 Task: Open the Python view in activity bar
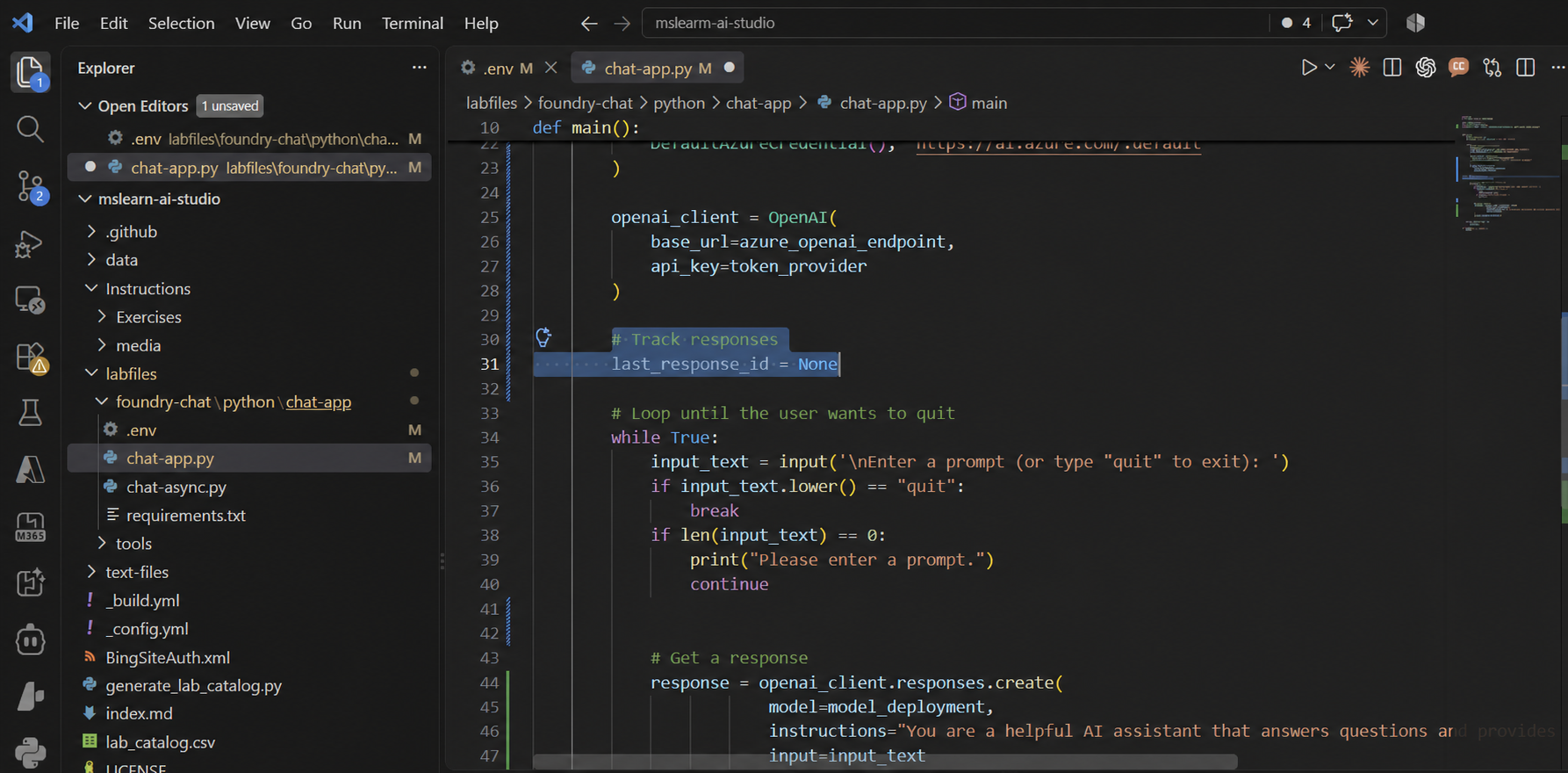(30, 752)
